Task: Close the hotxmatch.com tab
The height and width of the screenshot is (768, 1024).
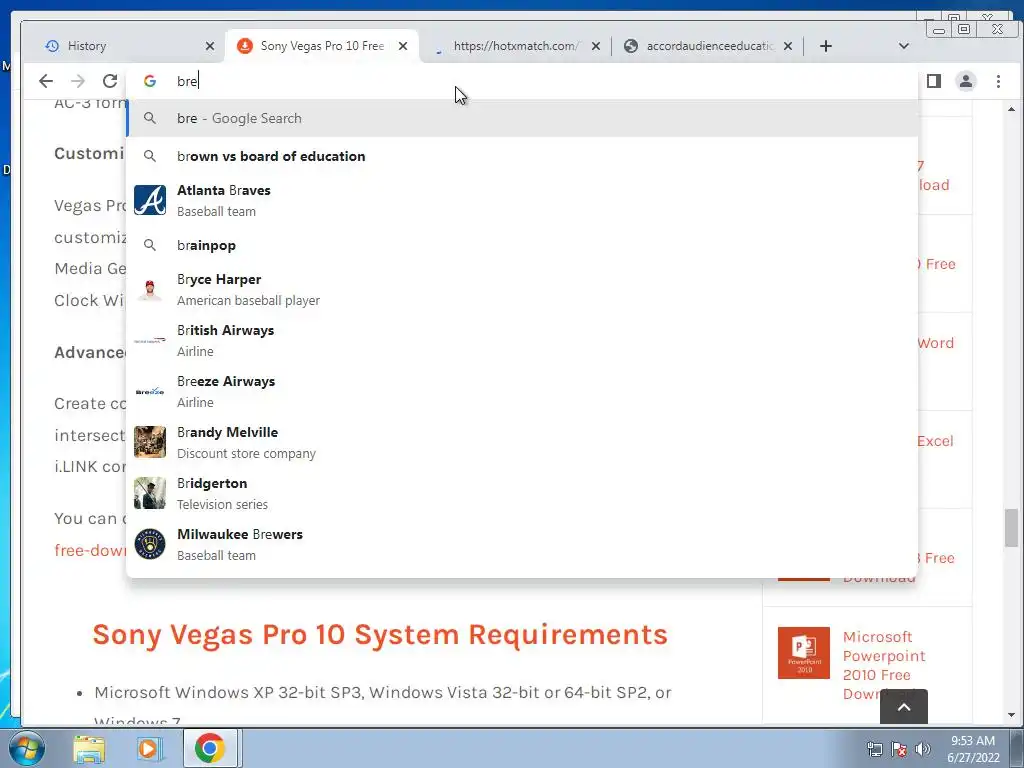Action: [596, 46]
